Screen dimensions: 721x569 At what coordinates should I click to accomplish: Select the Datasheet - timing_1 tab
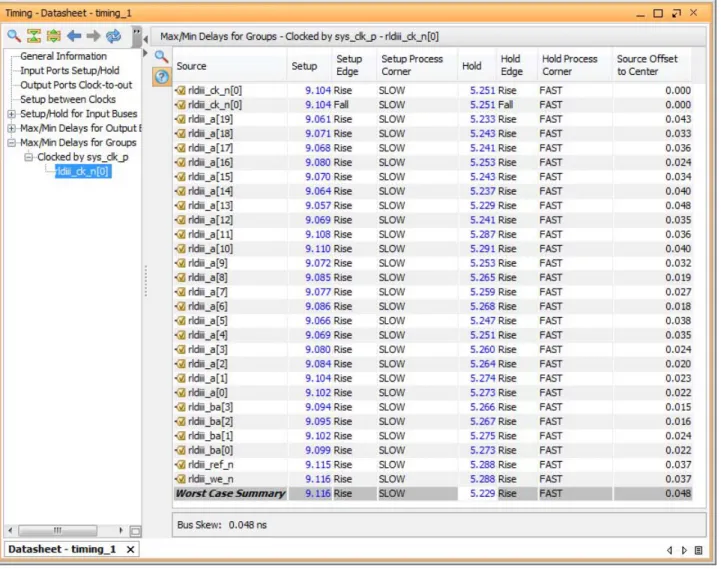pos(62,549)
